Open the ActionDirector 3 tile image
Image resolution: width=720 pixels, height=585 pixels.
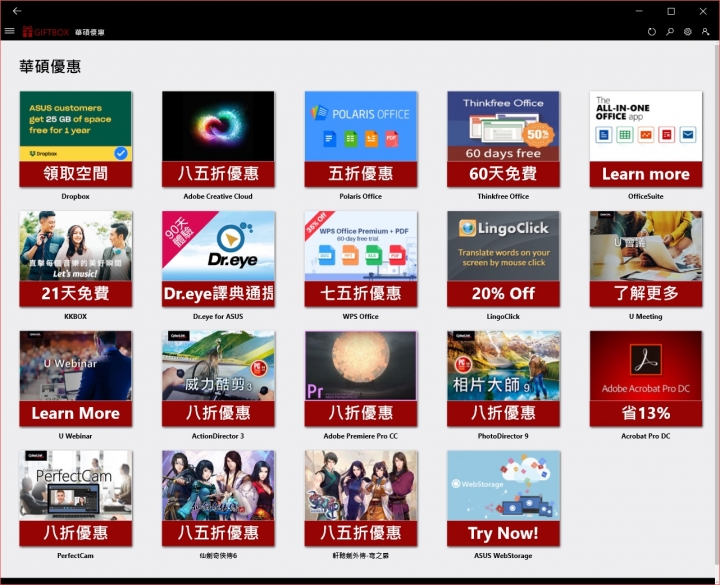218,366
